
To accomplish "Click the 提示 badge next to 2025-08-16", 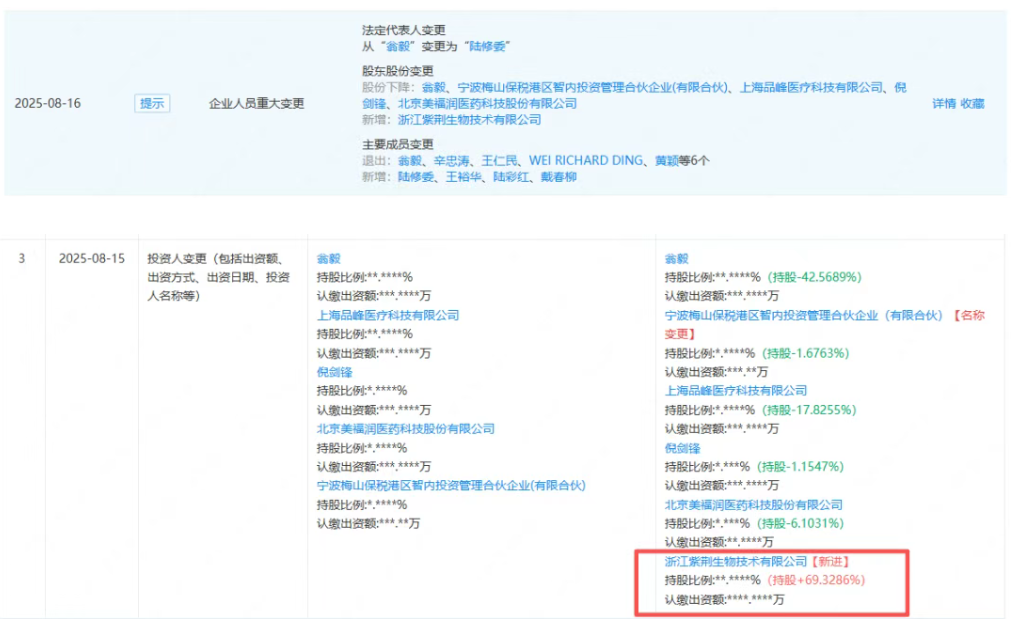I will coord(152,103).
